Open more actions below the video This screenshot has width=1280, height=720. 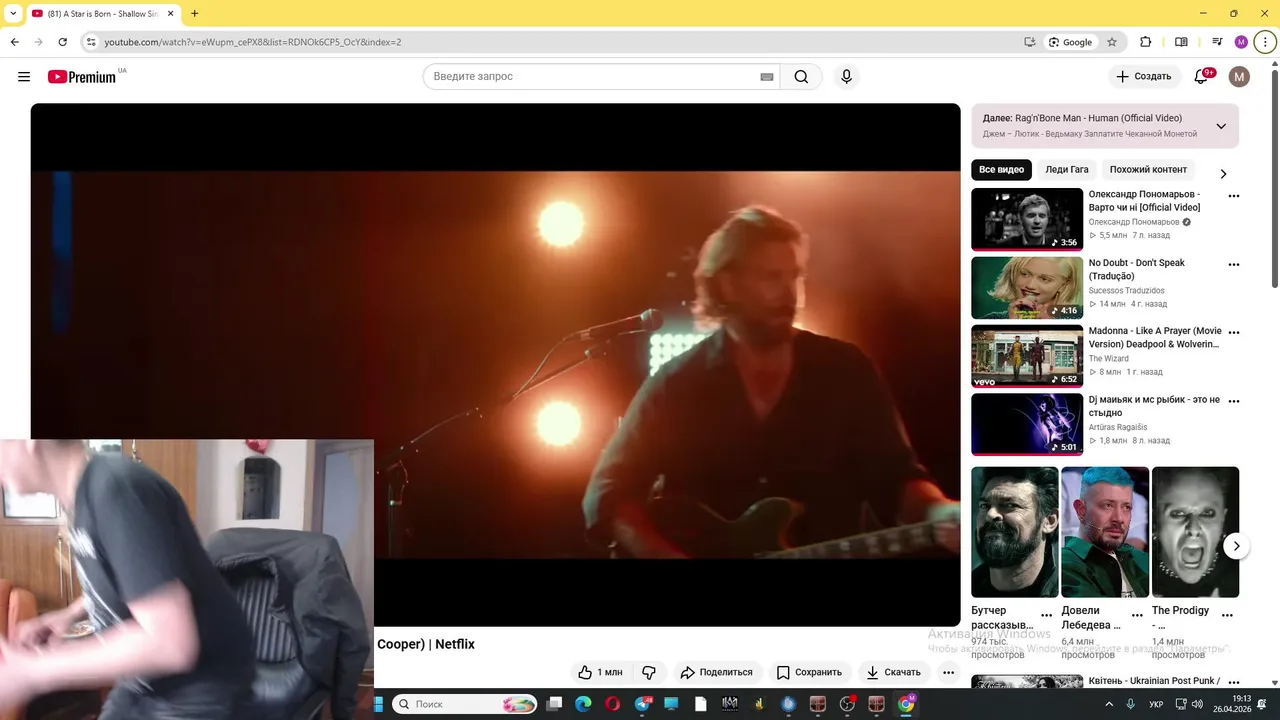click(x=948, y=672)
